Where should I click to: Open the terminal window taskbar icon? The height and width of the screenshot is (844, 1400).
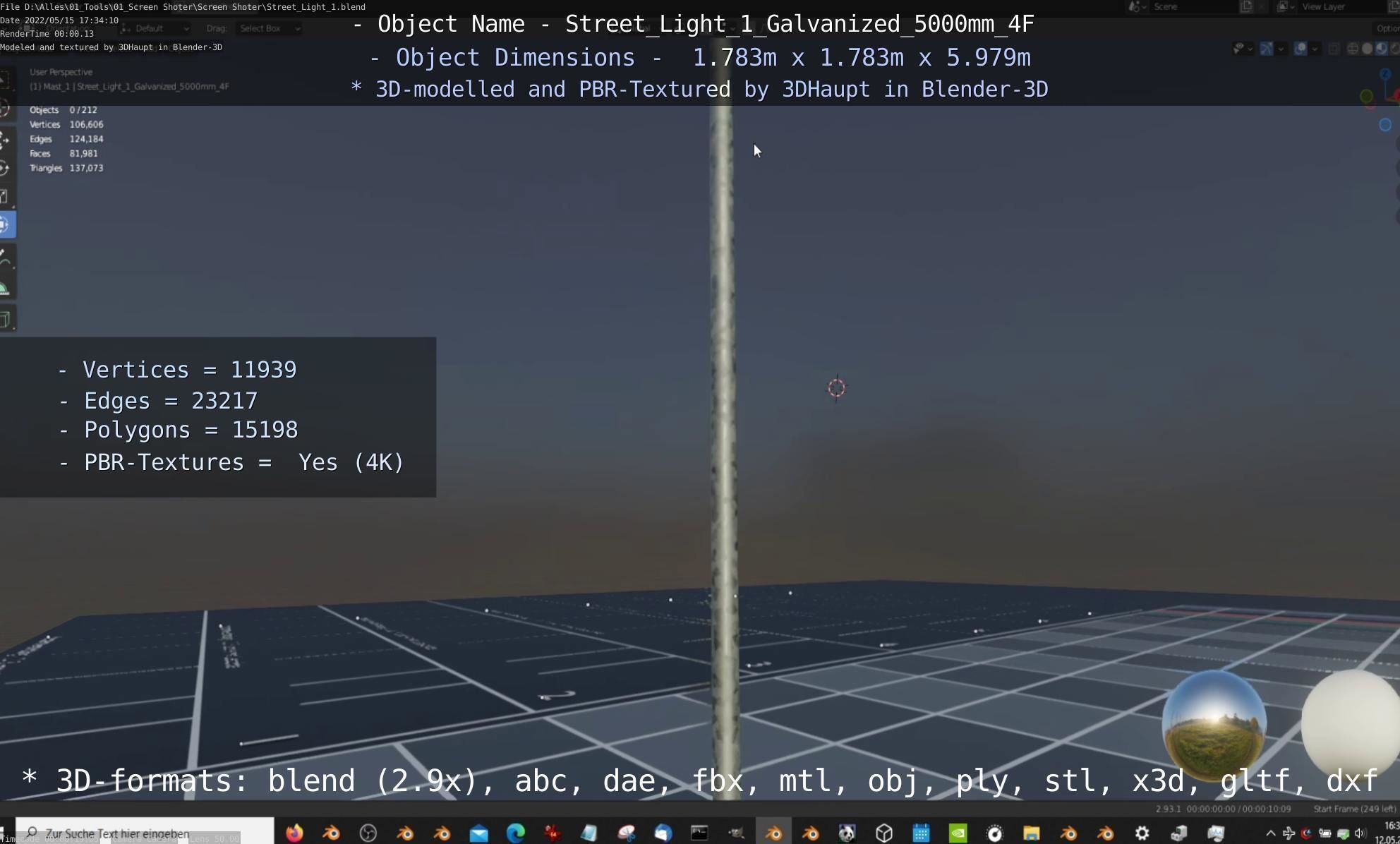click(x=699, y=833)
